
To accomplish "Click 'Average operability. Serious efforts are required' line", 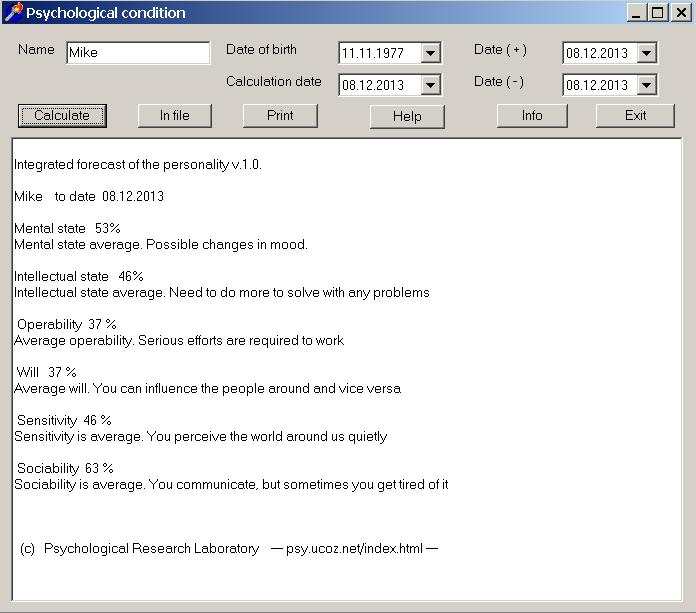I will (179, 340).
